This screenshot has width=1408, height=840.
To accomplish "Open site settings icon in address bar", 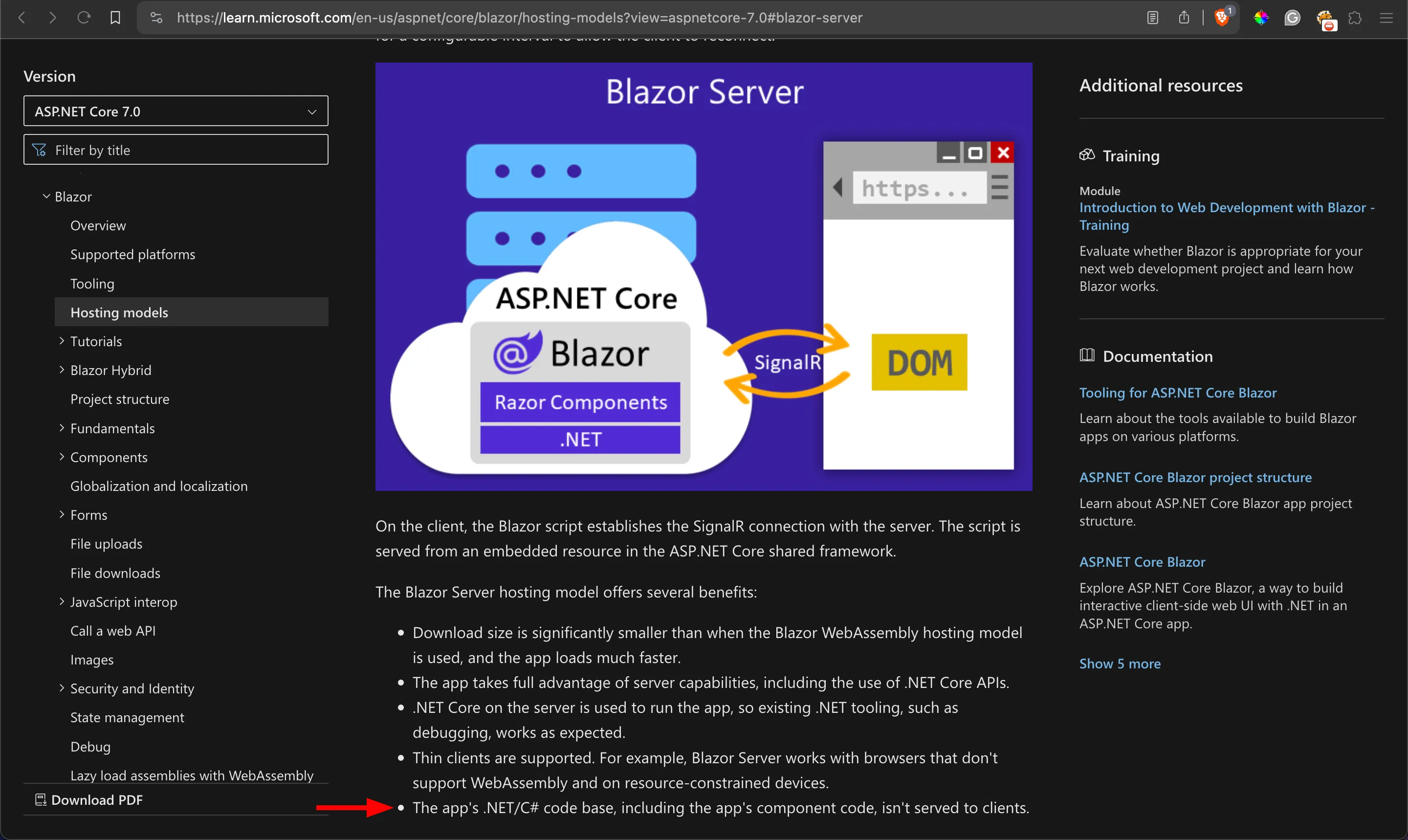I will coord(156,18).
